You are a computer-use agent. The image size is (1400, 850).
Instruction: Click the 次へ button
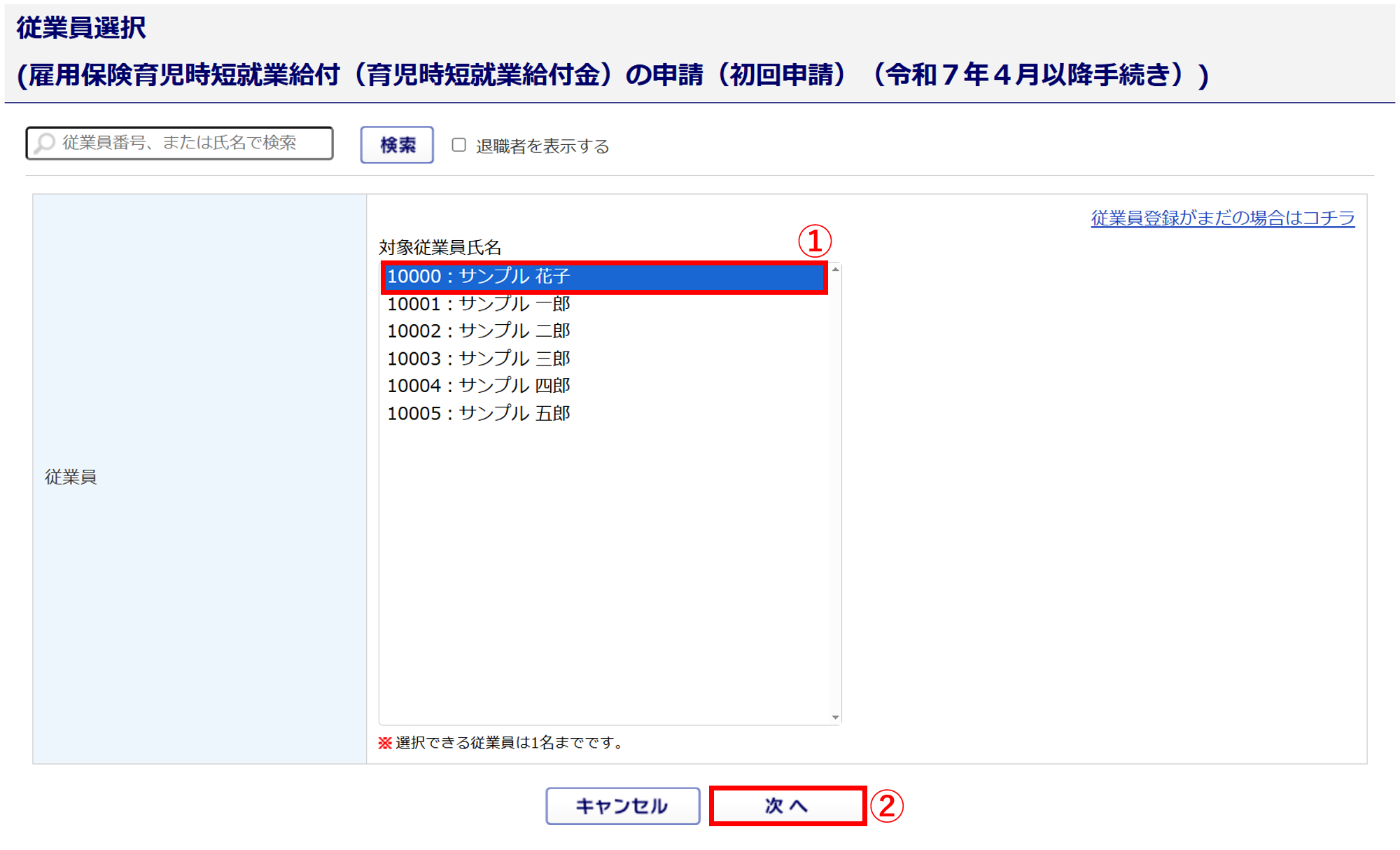click(787, 806)
